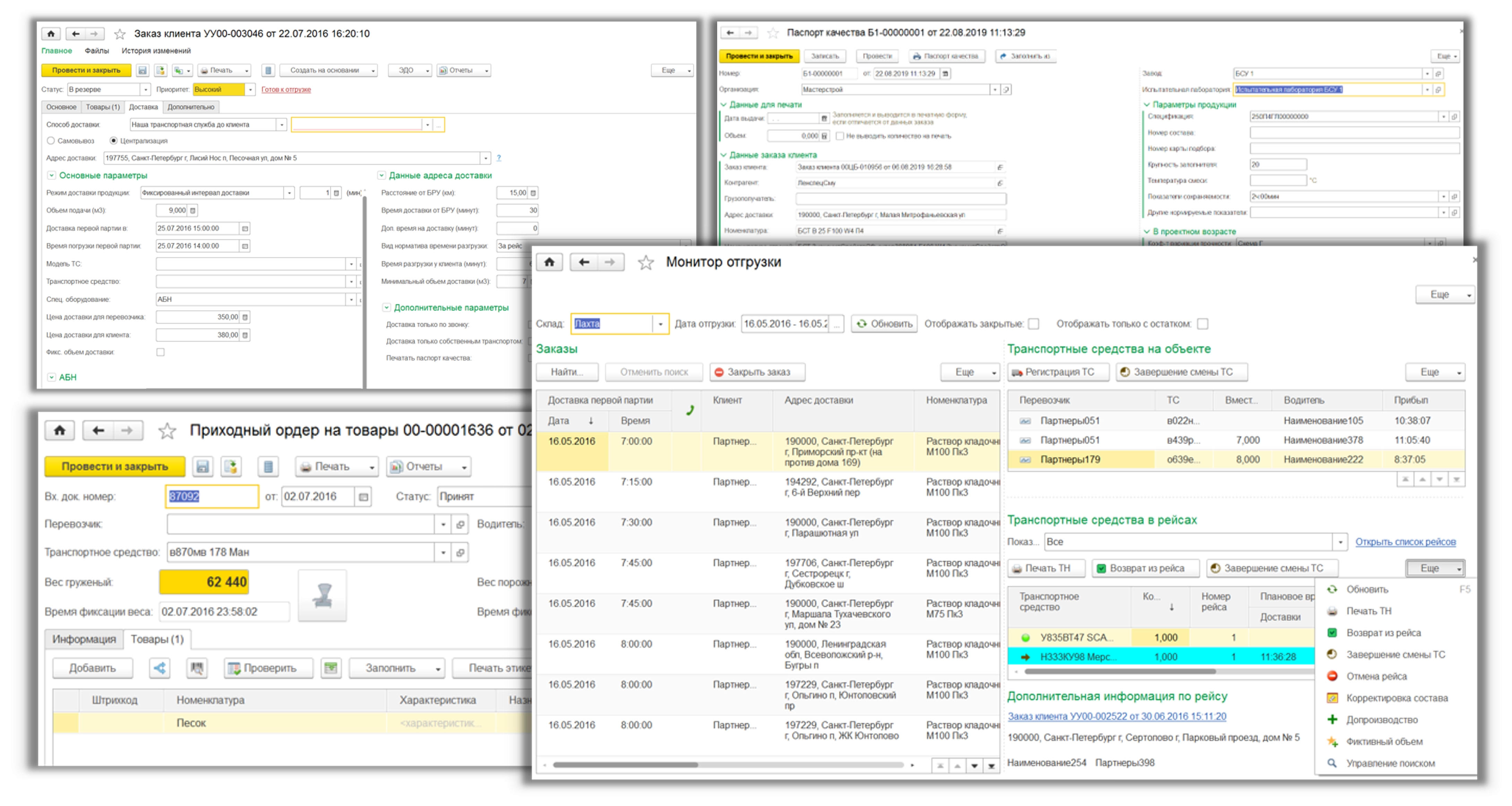Star the Монитор отгрузки window as favorite
The image size is (1512, 806).
[x=646, y=263]
